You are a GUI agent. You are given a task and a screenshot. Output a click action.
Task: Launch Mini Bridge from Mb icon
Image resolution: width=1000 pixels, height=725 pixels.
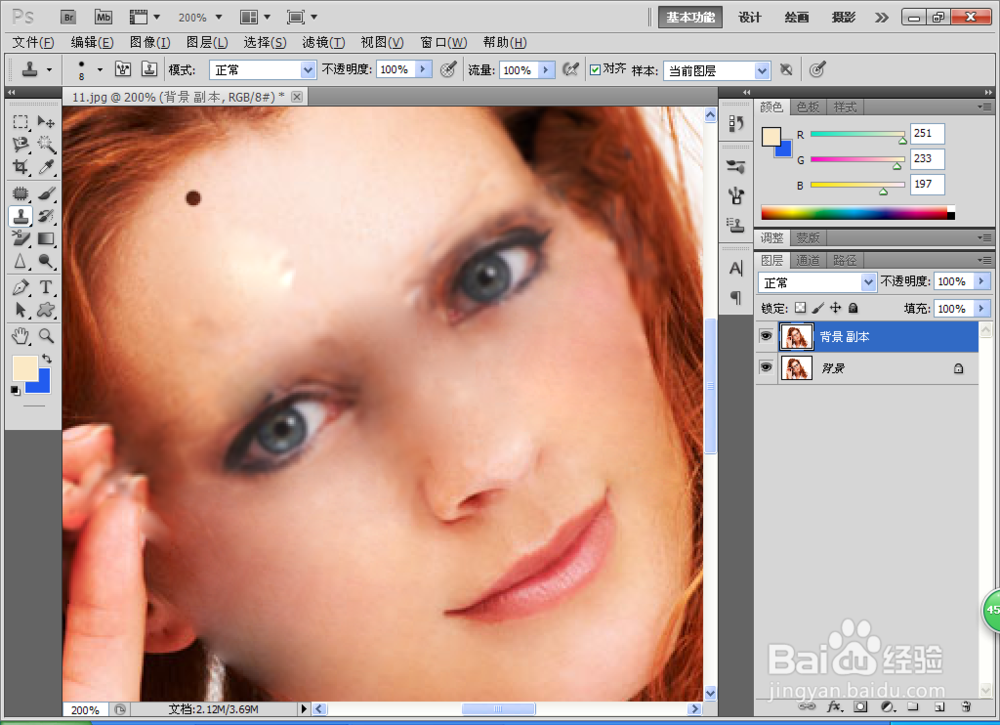103,17
